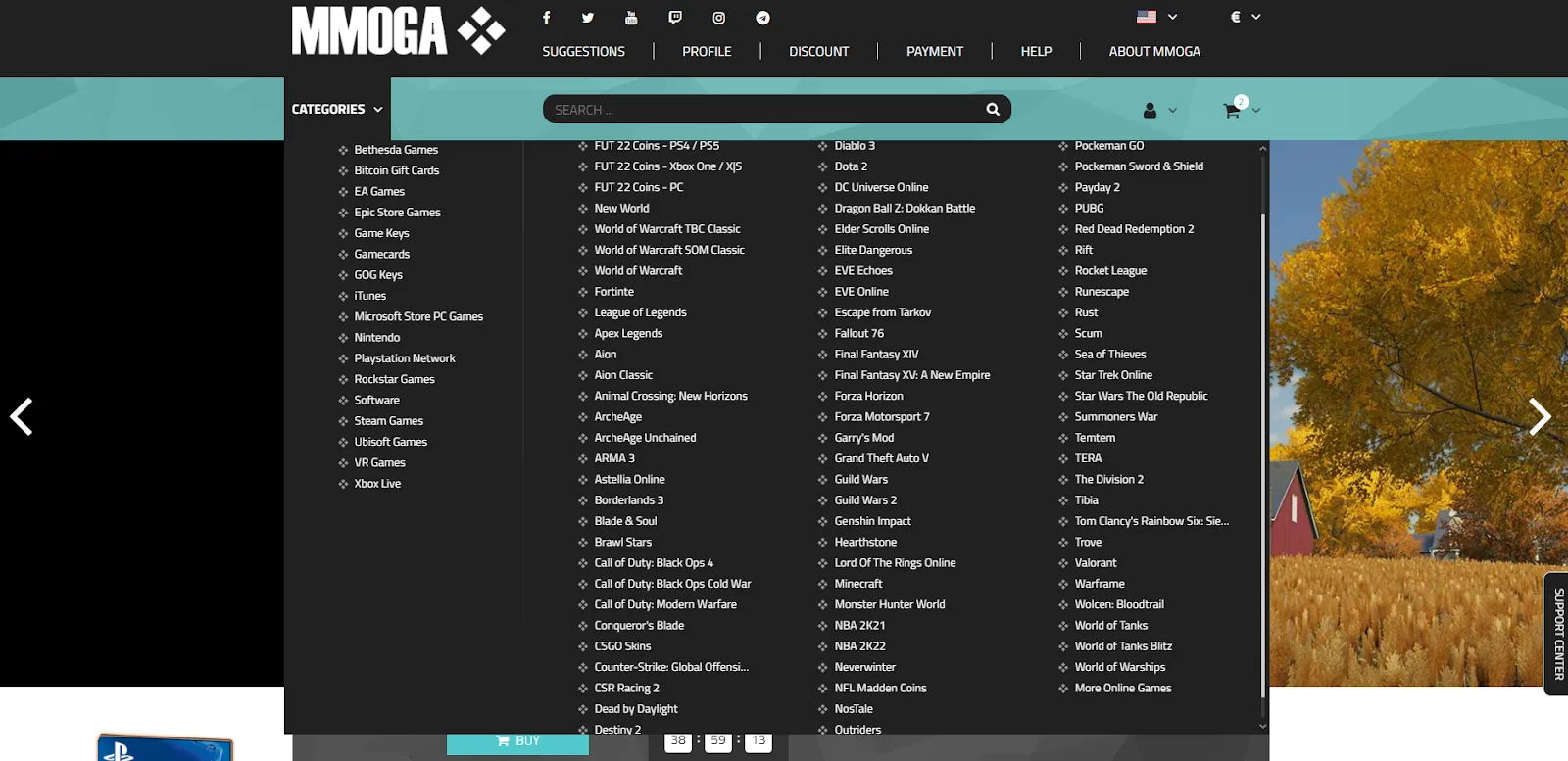Open Dead by Daylight link

pos(635,709)
